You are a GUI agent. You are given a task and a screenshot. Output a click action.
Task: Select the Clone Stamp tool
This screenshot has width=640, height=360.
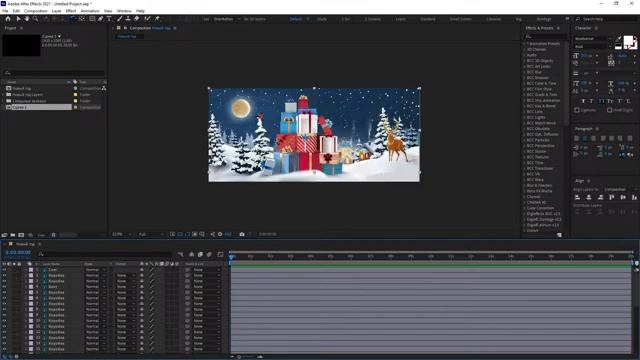[x=128, y=19]
